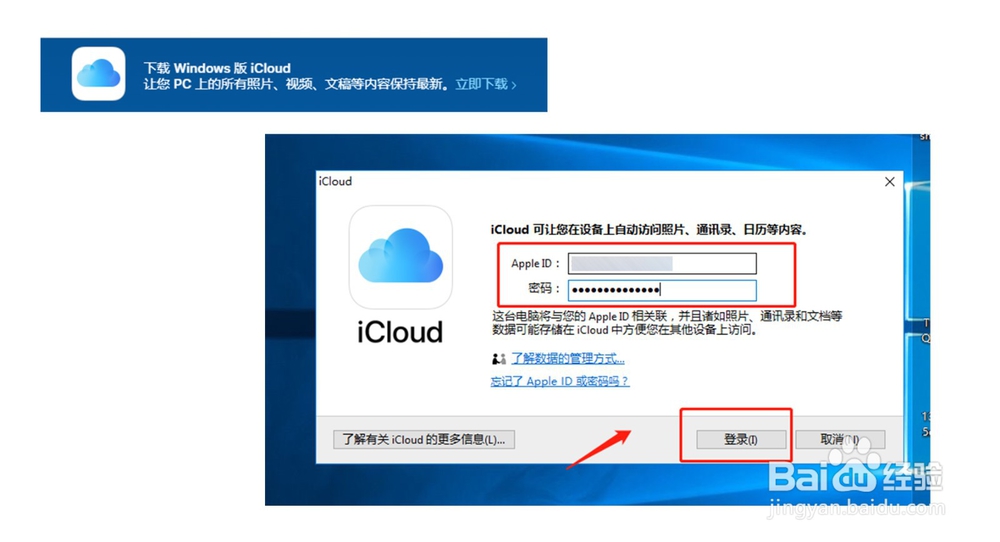Screen dimensions: 1000x542
Task: Open the 立即下载 download link
Action: coord(485,84)
